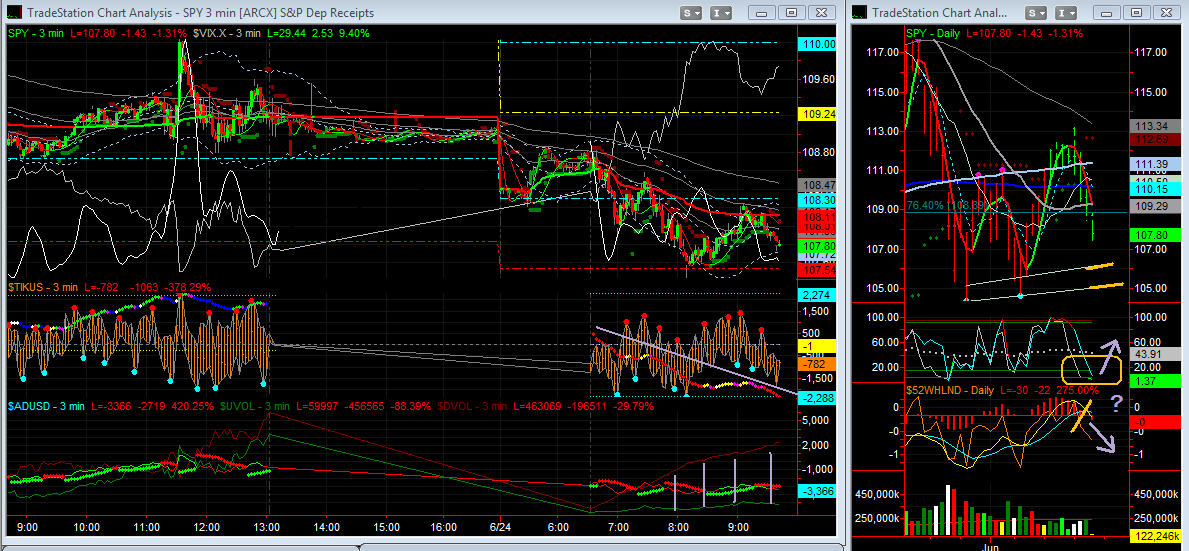1189x551 pixels.
Task: Close the SPY Daily chart window
Action: coord(1168,12)
